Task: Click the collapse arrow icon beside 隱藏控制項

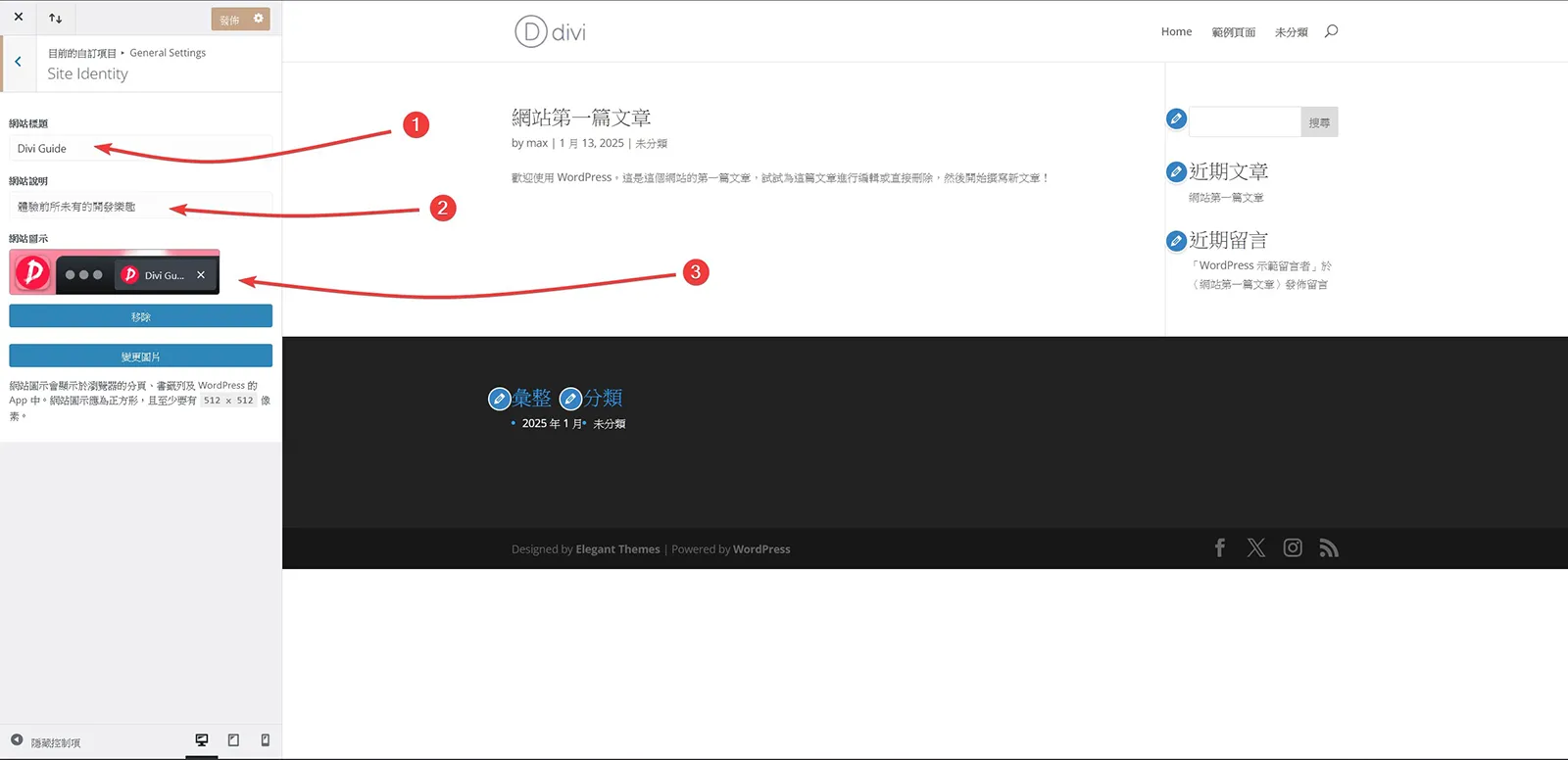Action: coord(17,740)
